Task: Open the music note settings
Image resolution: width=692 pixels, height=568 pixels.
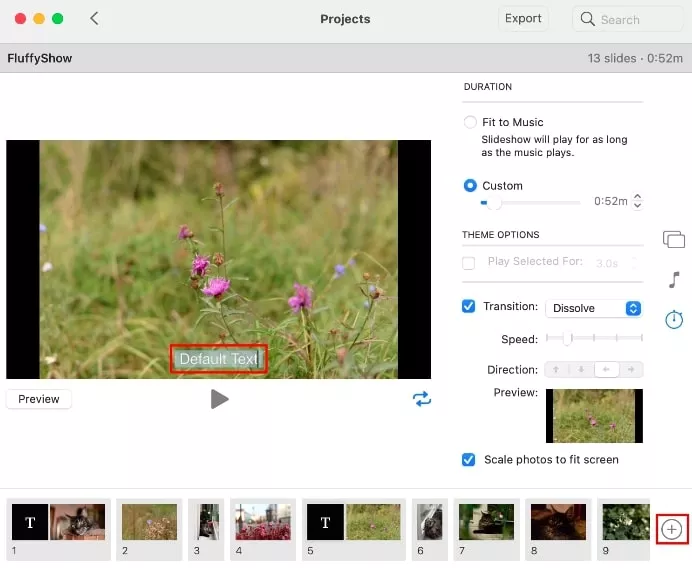Action: (673, 279)
